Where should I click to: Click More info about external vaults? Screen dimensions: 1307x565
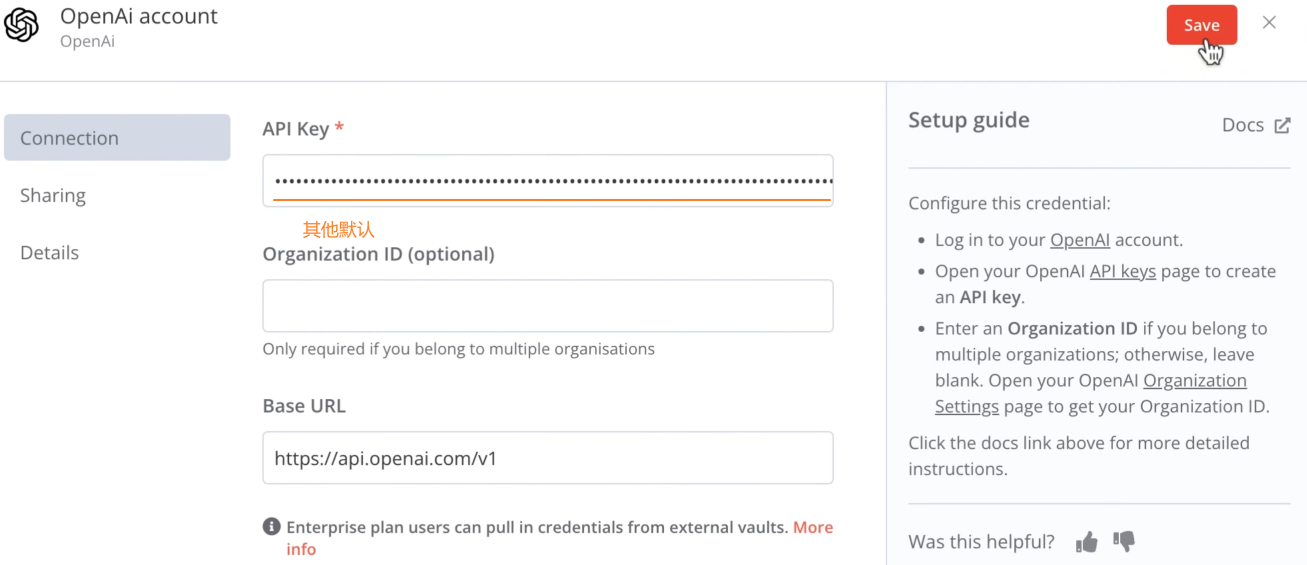click(x=812, y=527)
